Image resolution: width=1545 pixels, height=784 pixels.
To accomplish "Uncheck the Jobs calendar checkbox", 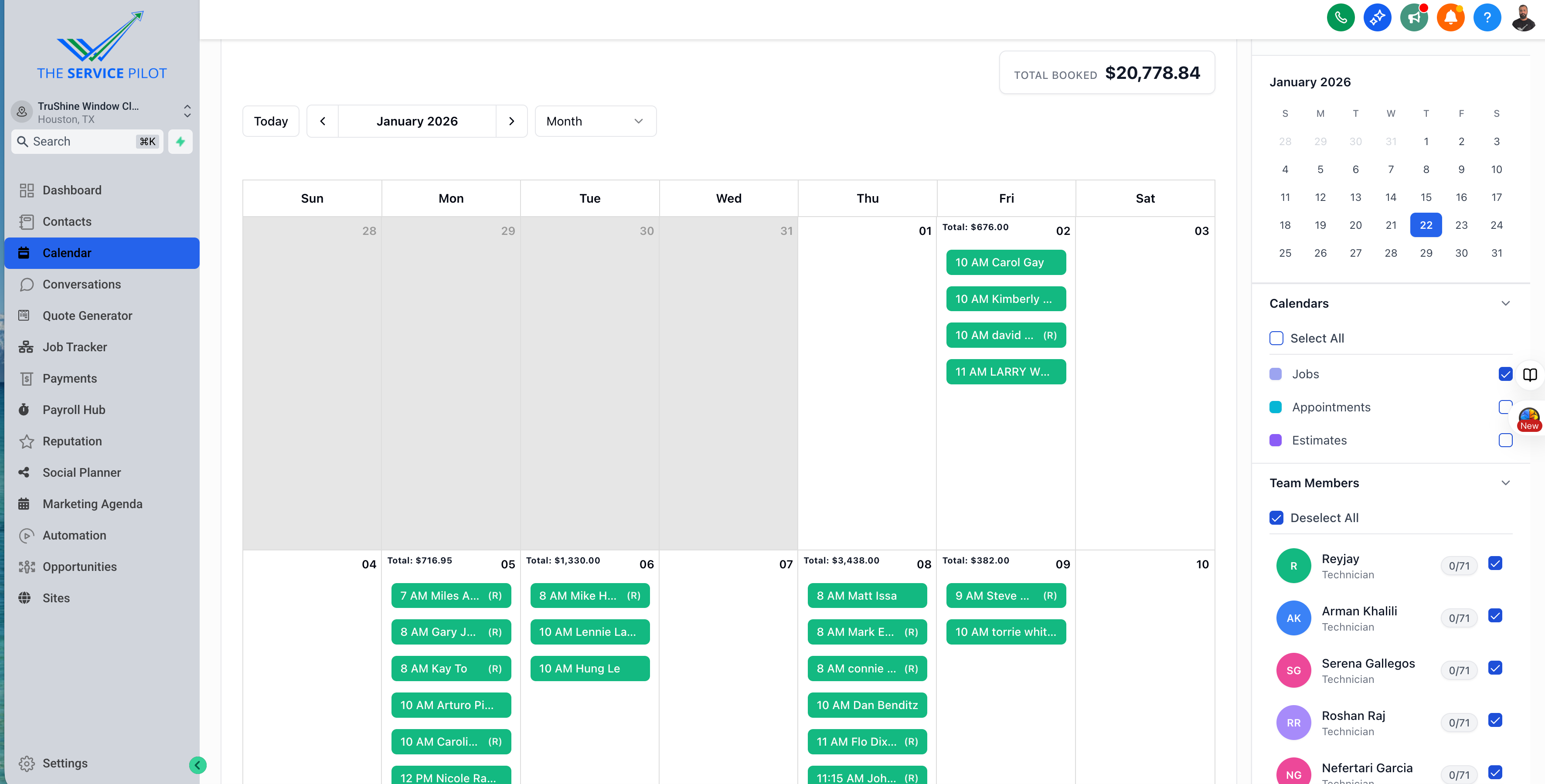I will pyautogui.click(x=1505, y=375).
